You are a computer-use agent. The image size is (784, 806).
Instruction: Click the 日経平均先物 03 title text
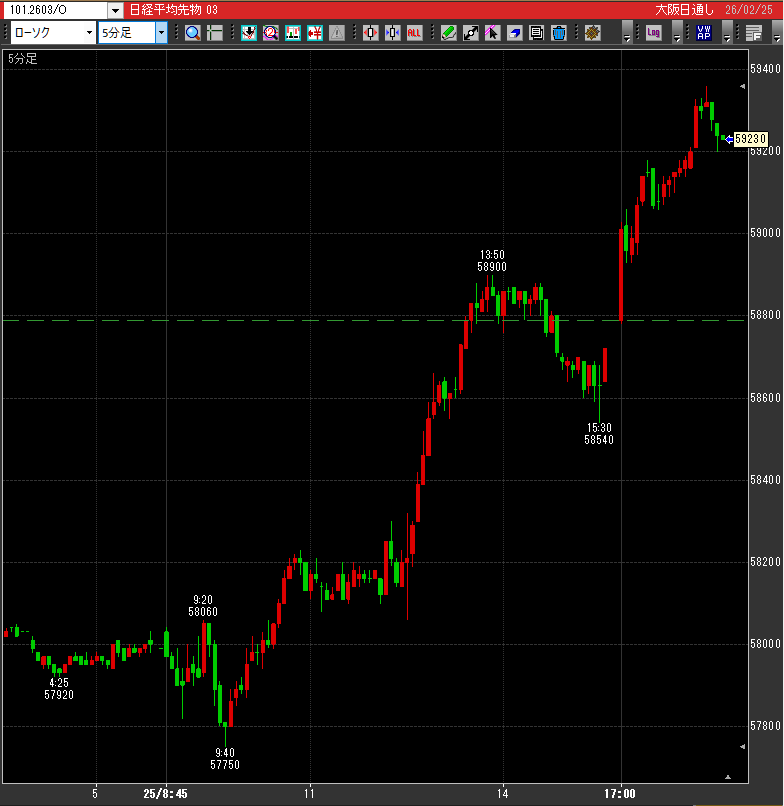tap(173, 10)
